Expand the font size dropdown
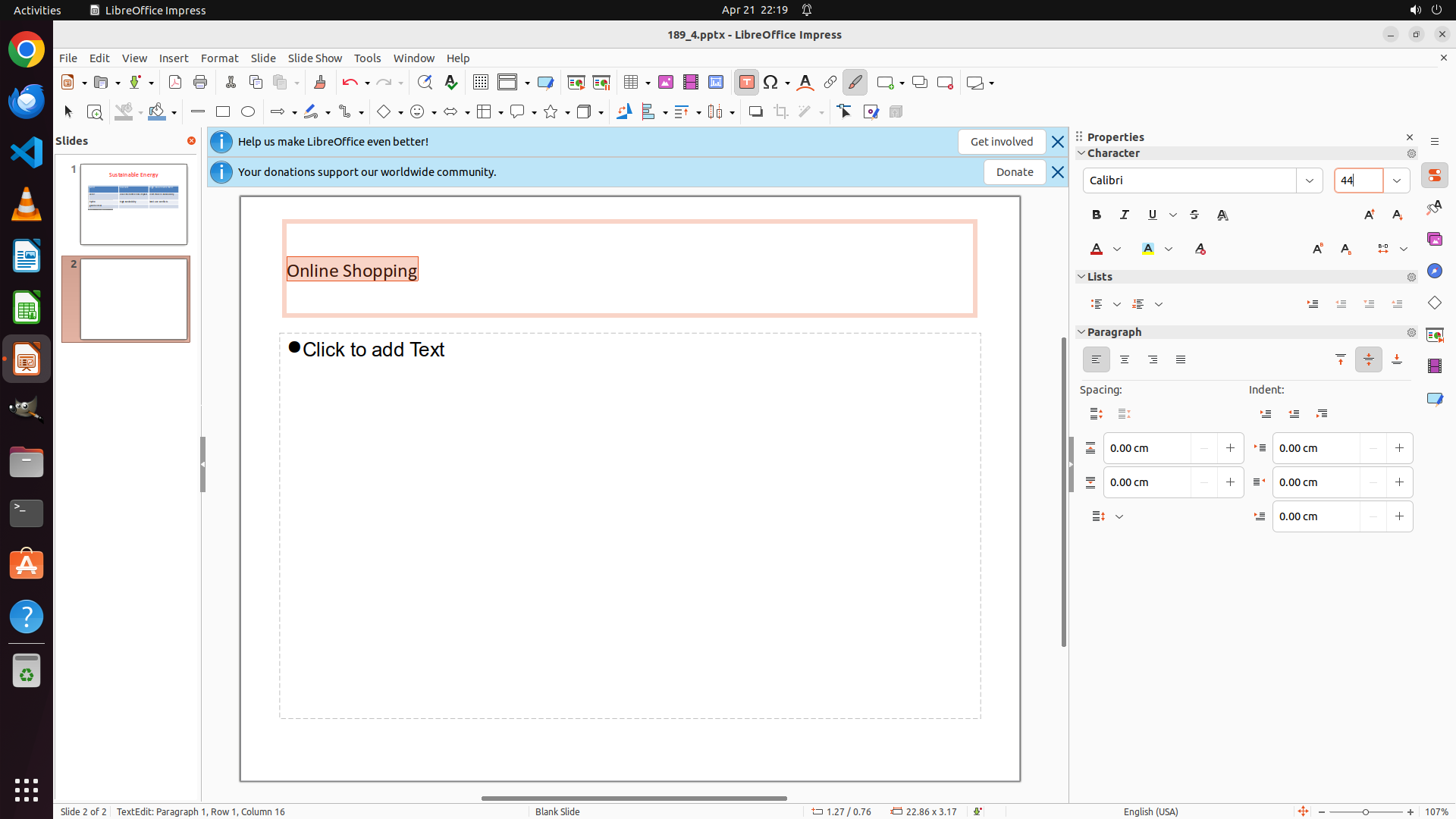Image resolution: width=1456 pixels, height=819 pixels. click(x=1397, y=180)
